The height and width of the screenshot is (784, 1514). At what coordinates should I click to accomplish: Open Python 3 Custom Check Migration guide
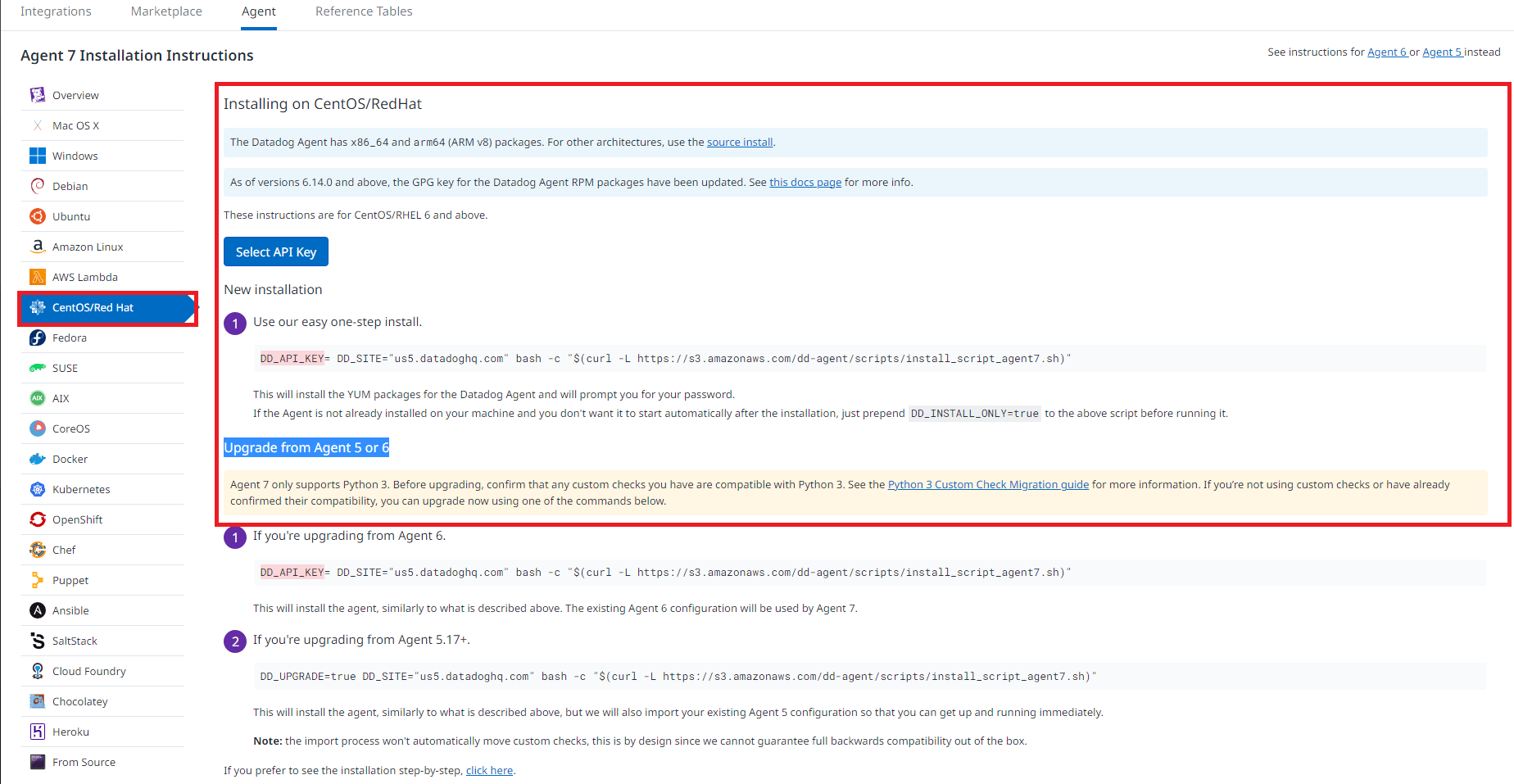(988, 484)
